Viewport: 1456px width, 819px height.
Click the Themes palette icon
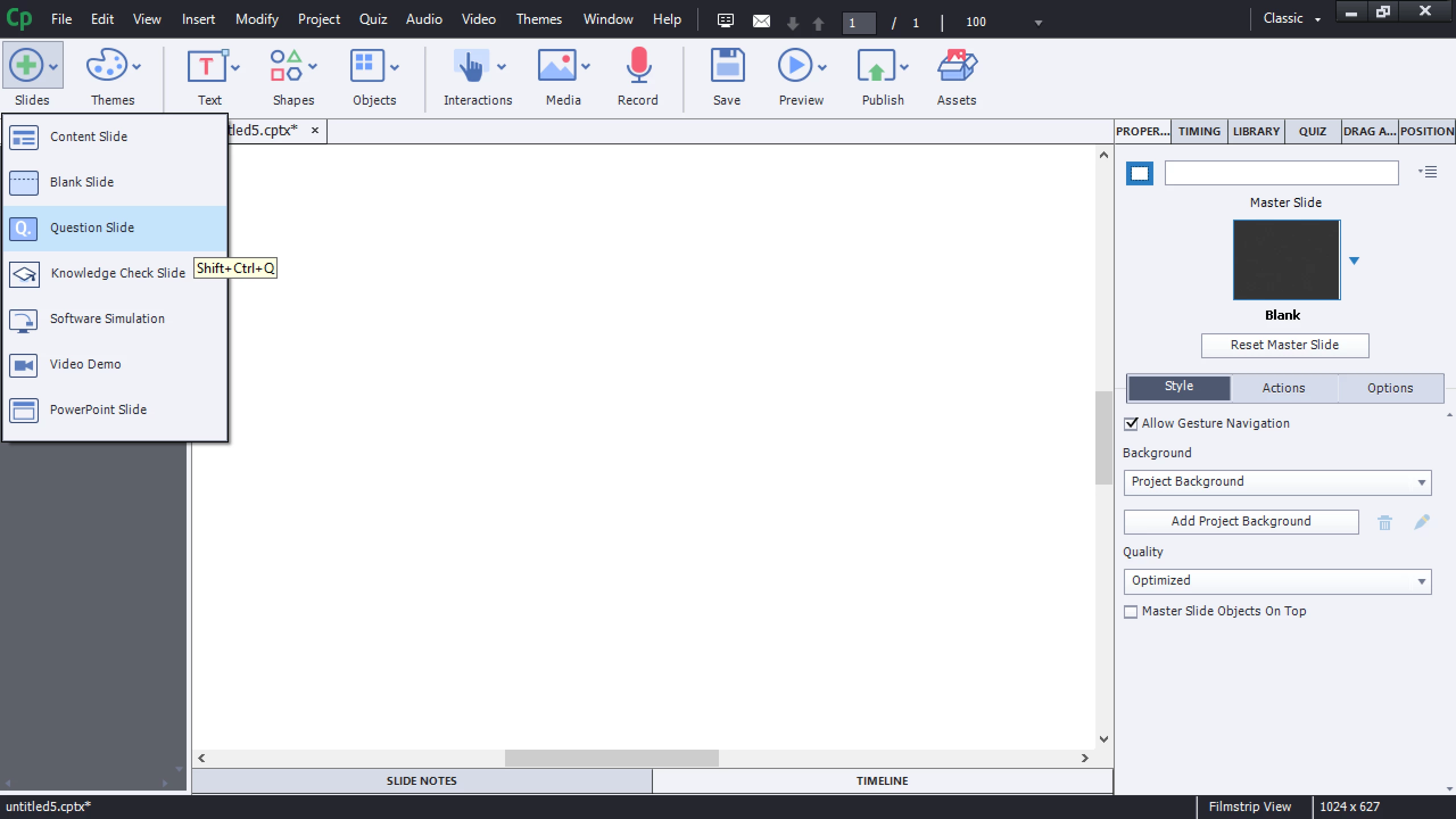click(106, 66)
